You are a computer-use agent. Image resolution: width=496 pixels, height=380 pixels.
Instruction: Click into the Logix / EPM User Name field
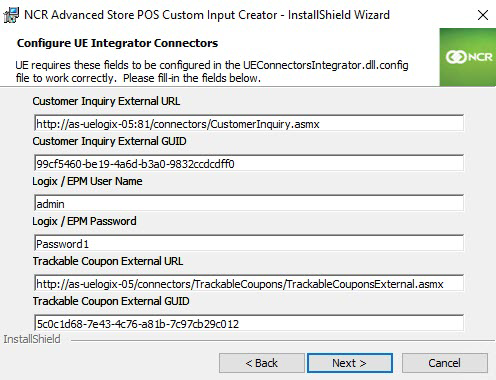[x=249, y=203]
